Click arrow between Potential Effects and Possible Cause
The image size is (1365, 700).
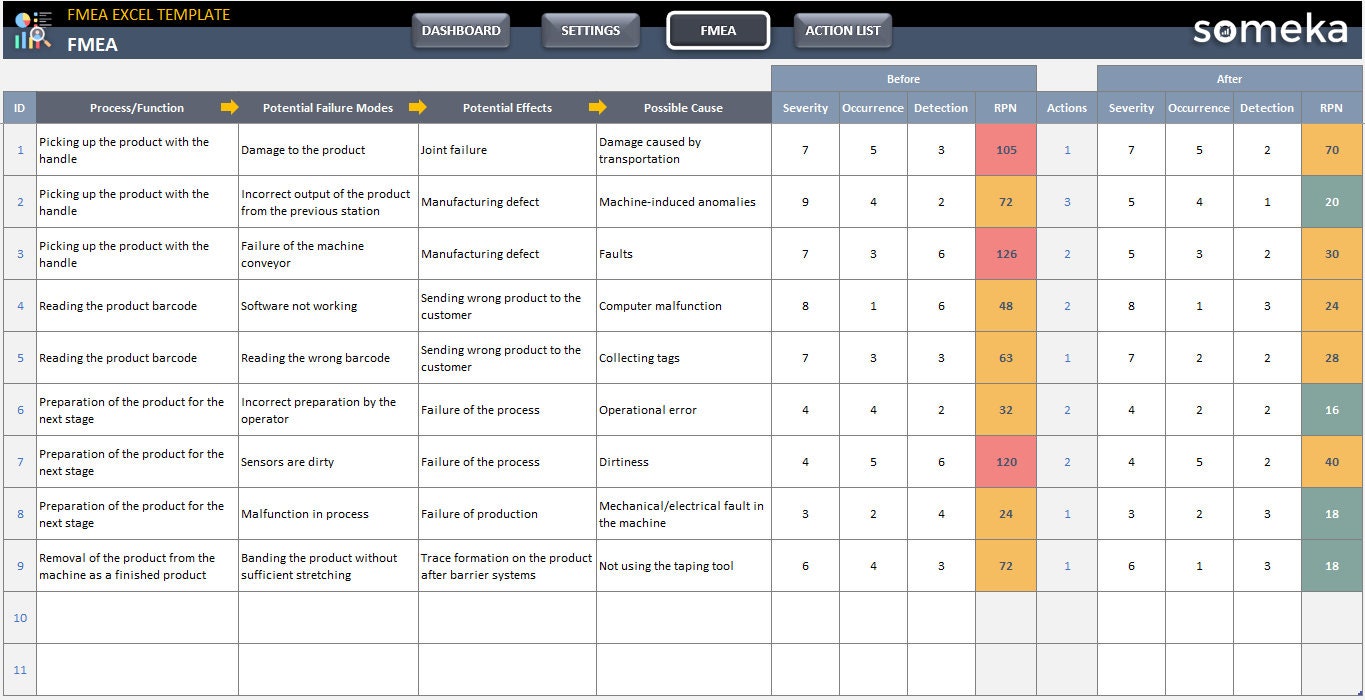(x=598, y=107)
